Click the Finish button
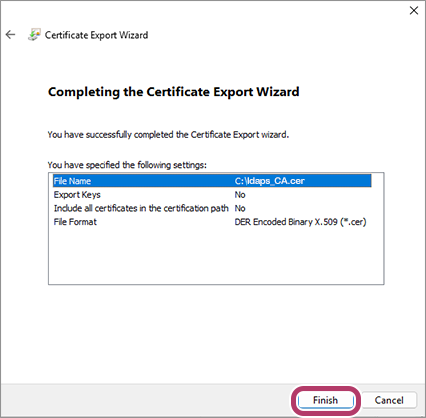This screenshot has height=418, width=426. [x=326, y=400]
